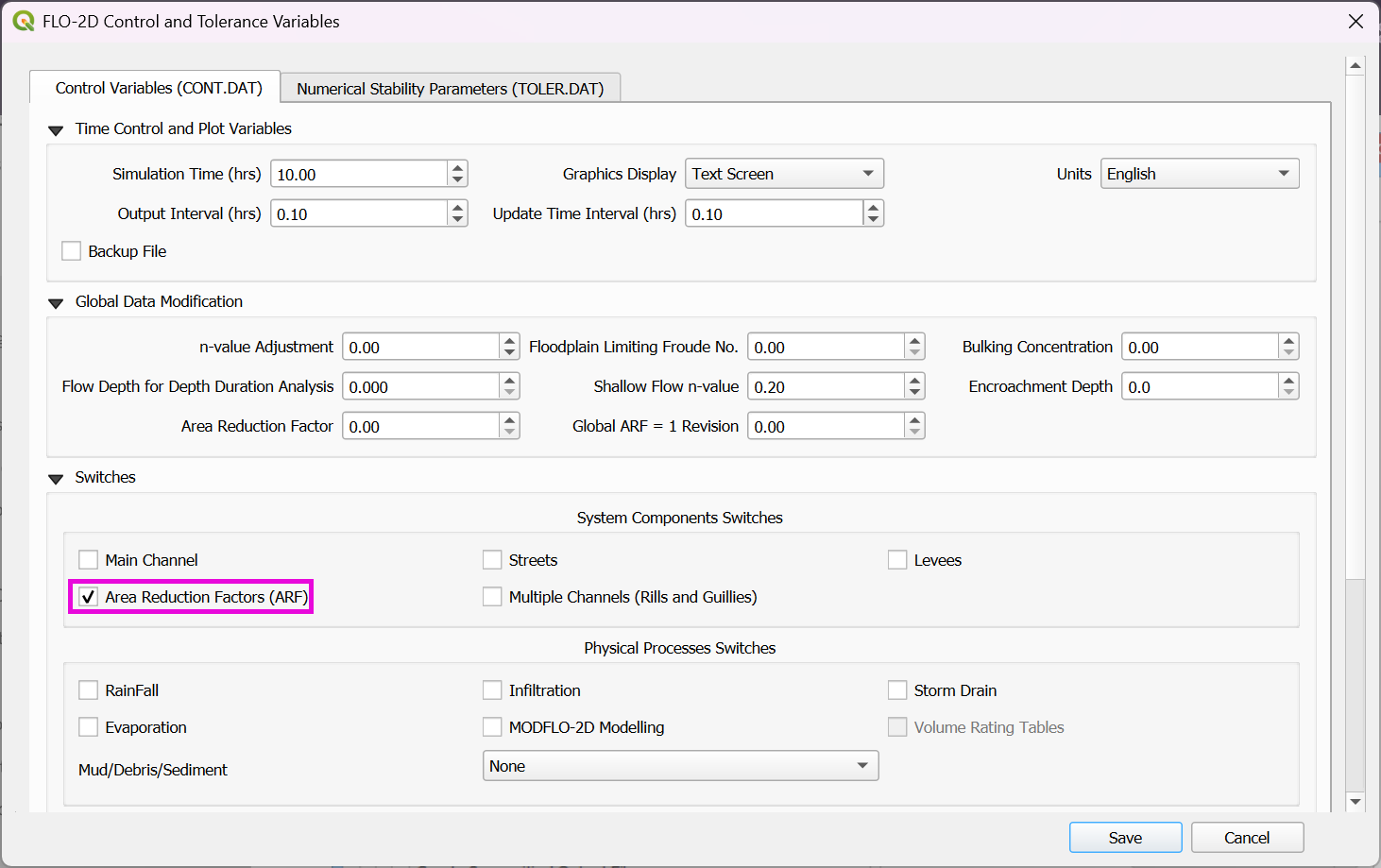
Task: Increase Update Time Interval with up arrow
Action: [873, 208]
